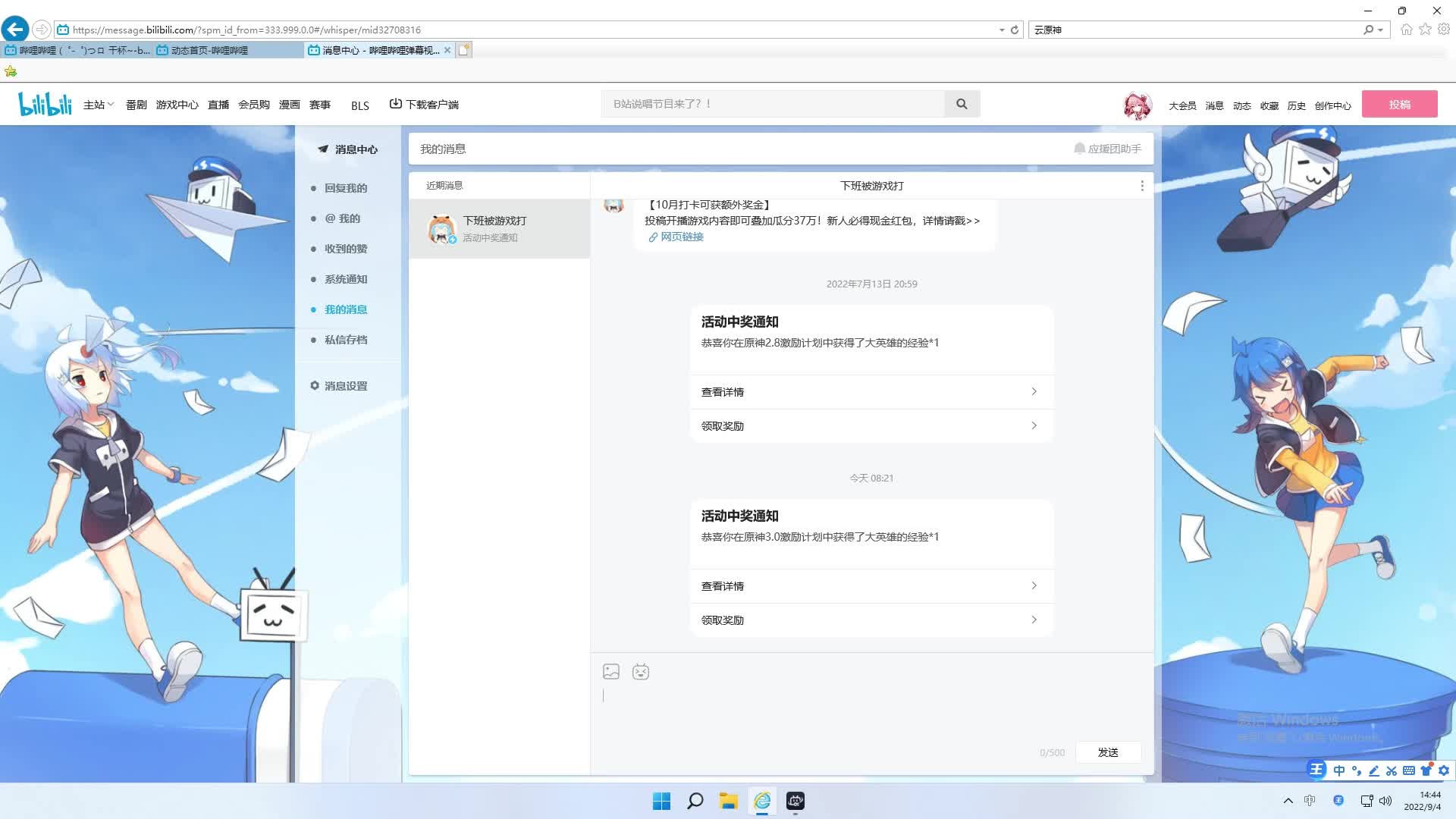Click the IME settings gear in toolbar
The height and width of the screenshot is (819, 1456).
pos(1444,770)
